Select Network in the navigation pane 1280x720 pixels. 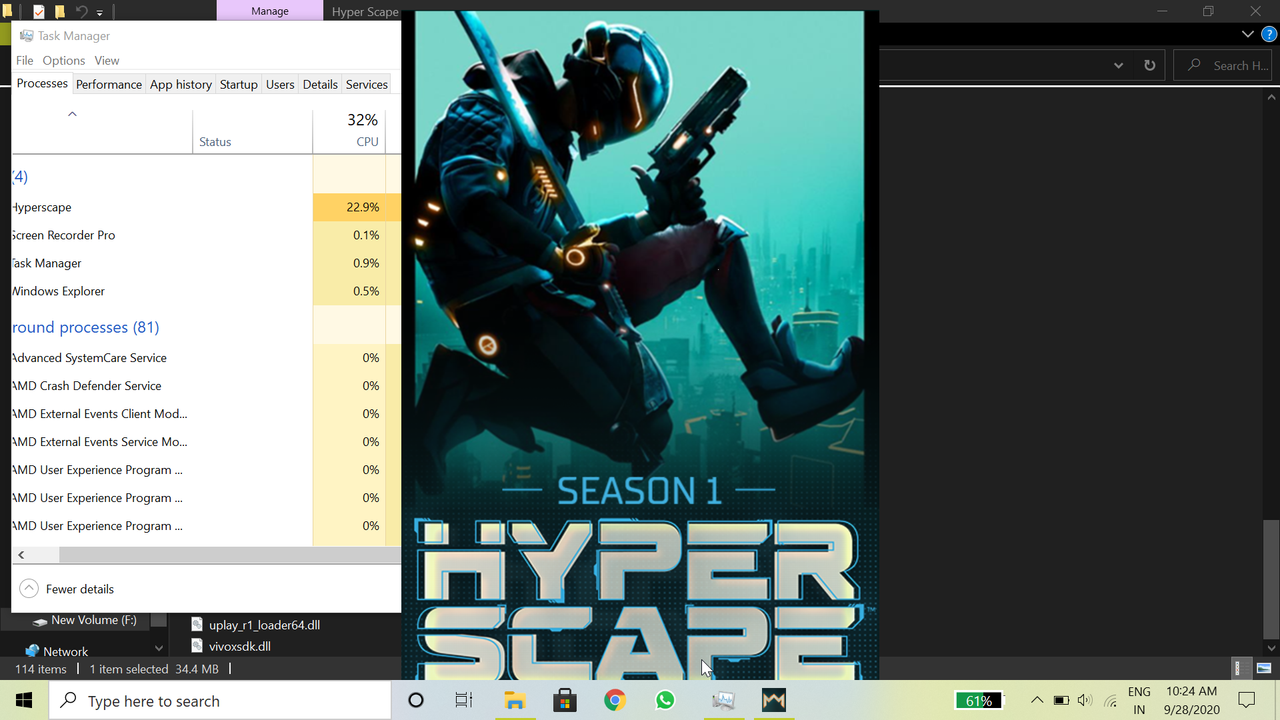click(57, 651)
